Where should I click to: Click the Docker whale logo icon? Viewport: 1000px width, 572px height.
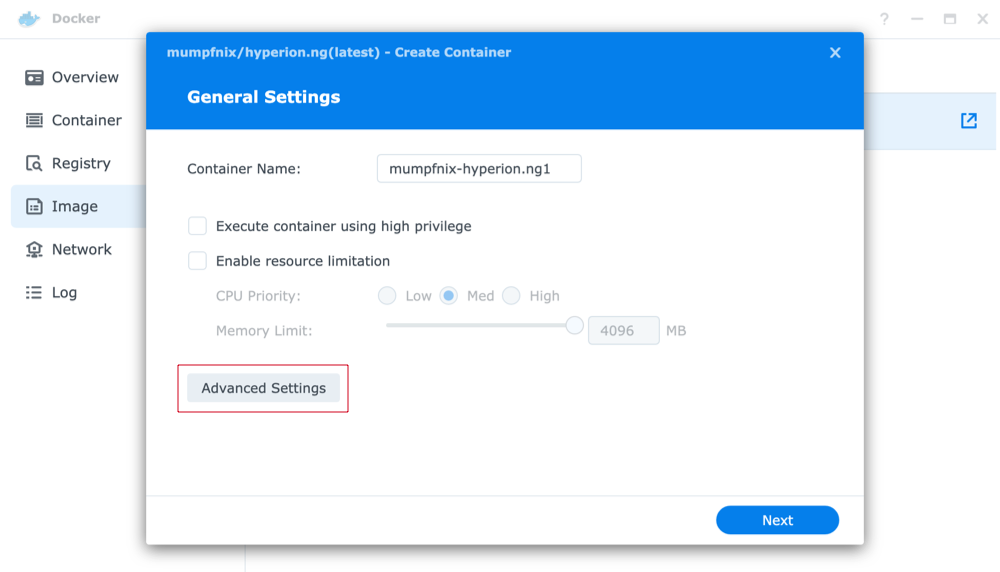coord(29,19)
